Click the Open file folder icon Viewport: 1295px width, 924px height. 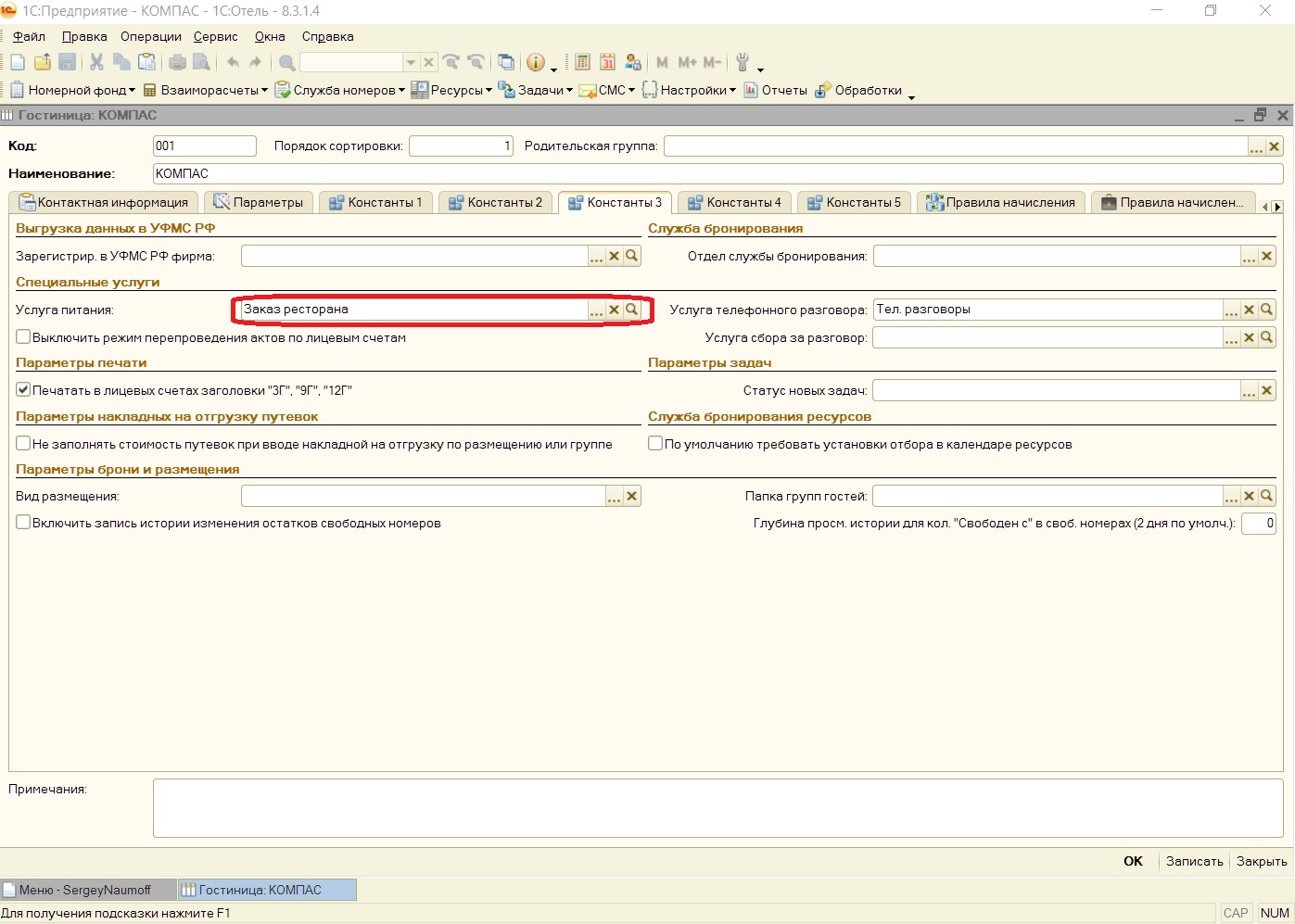(x=43, y=62)
